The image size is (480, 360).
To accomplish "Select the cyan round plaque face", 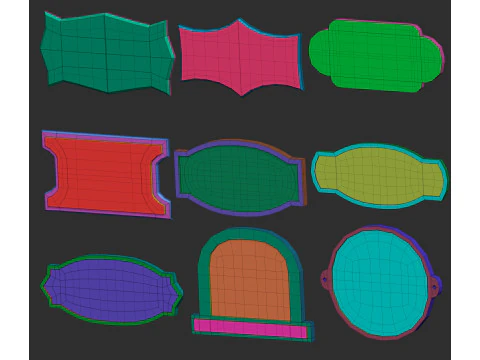I will (x=380, y=283).
